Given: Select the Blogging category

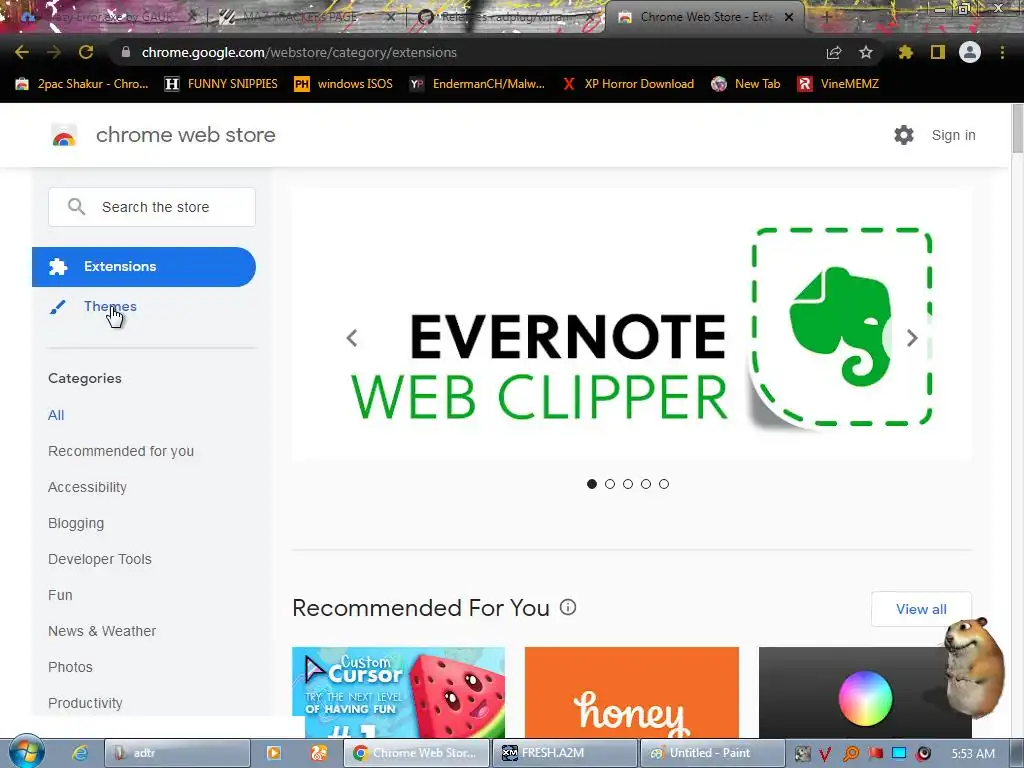Looking at the screenshot, I should click(x=76, y=523).
